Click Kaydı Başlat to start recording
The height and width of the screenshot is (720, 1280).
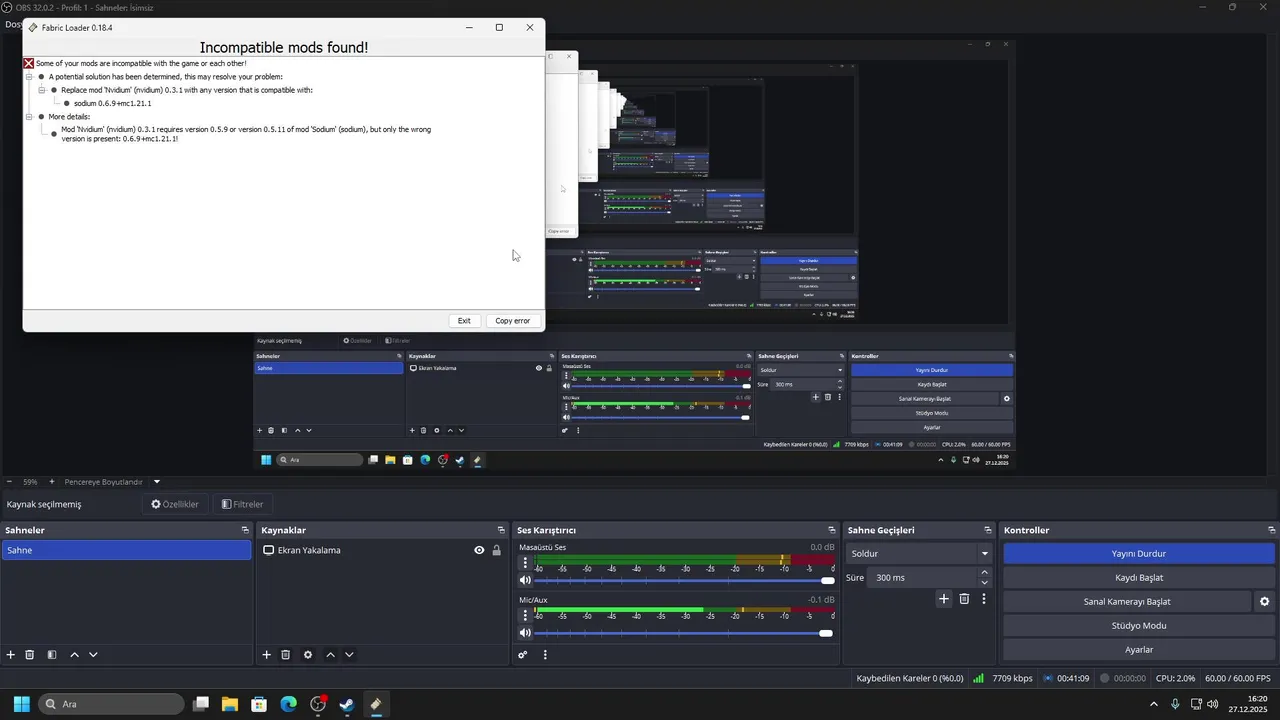click(1139, 578)
